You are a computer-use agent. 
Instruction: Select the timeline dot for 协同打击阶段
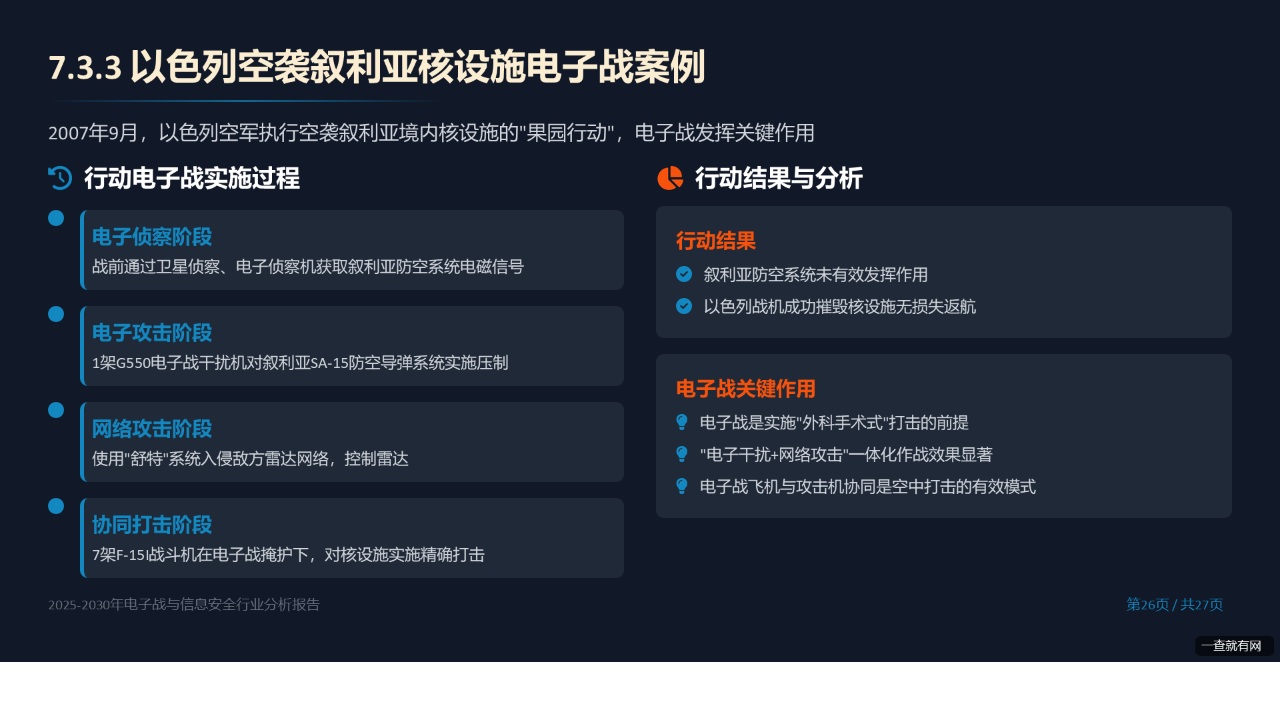[56, 506]
